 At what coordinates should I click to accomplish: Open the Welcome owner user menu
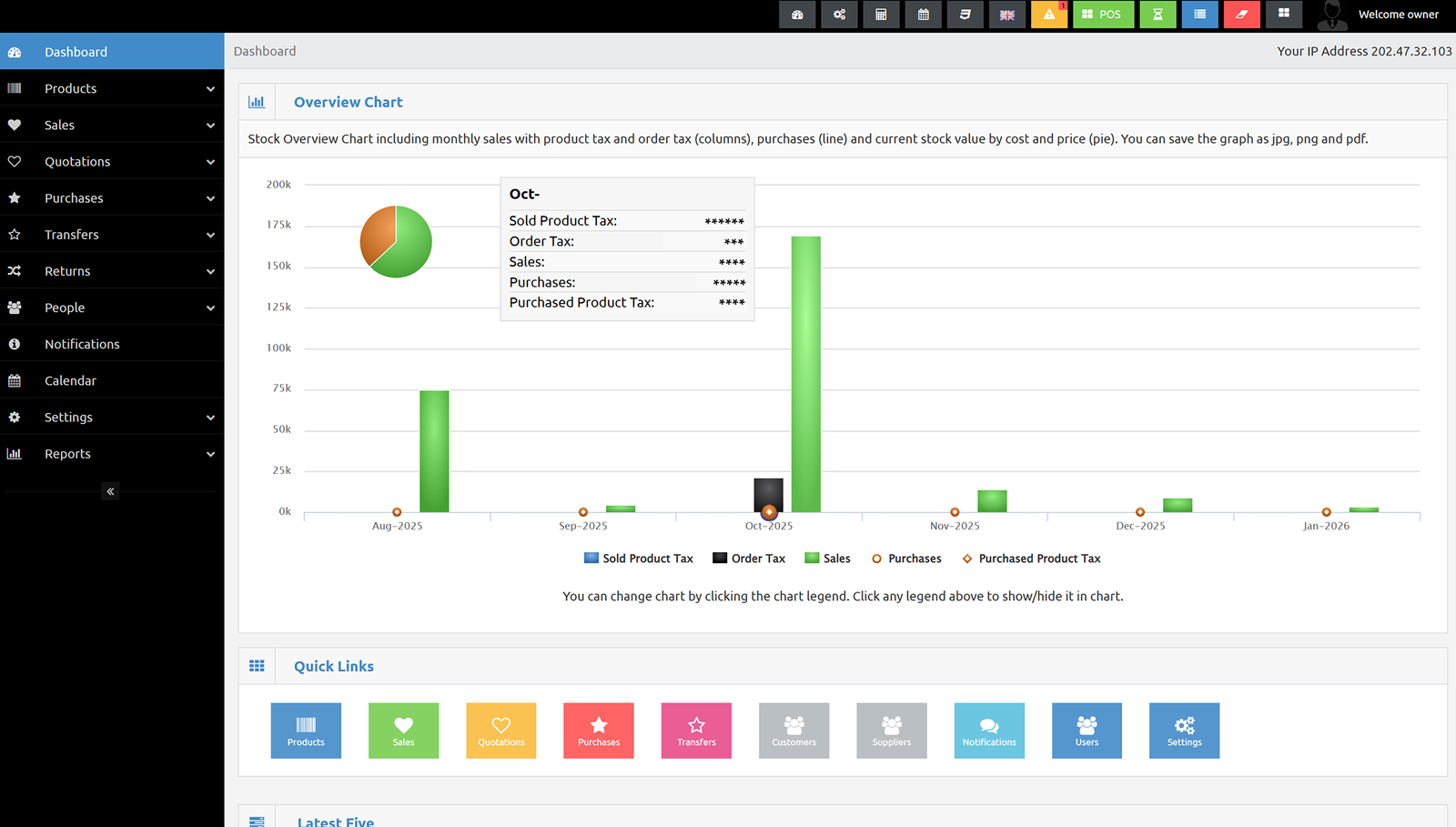click(x=1383, y=15)
